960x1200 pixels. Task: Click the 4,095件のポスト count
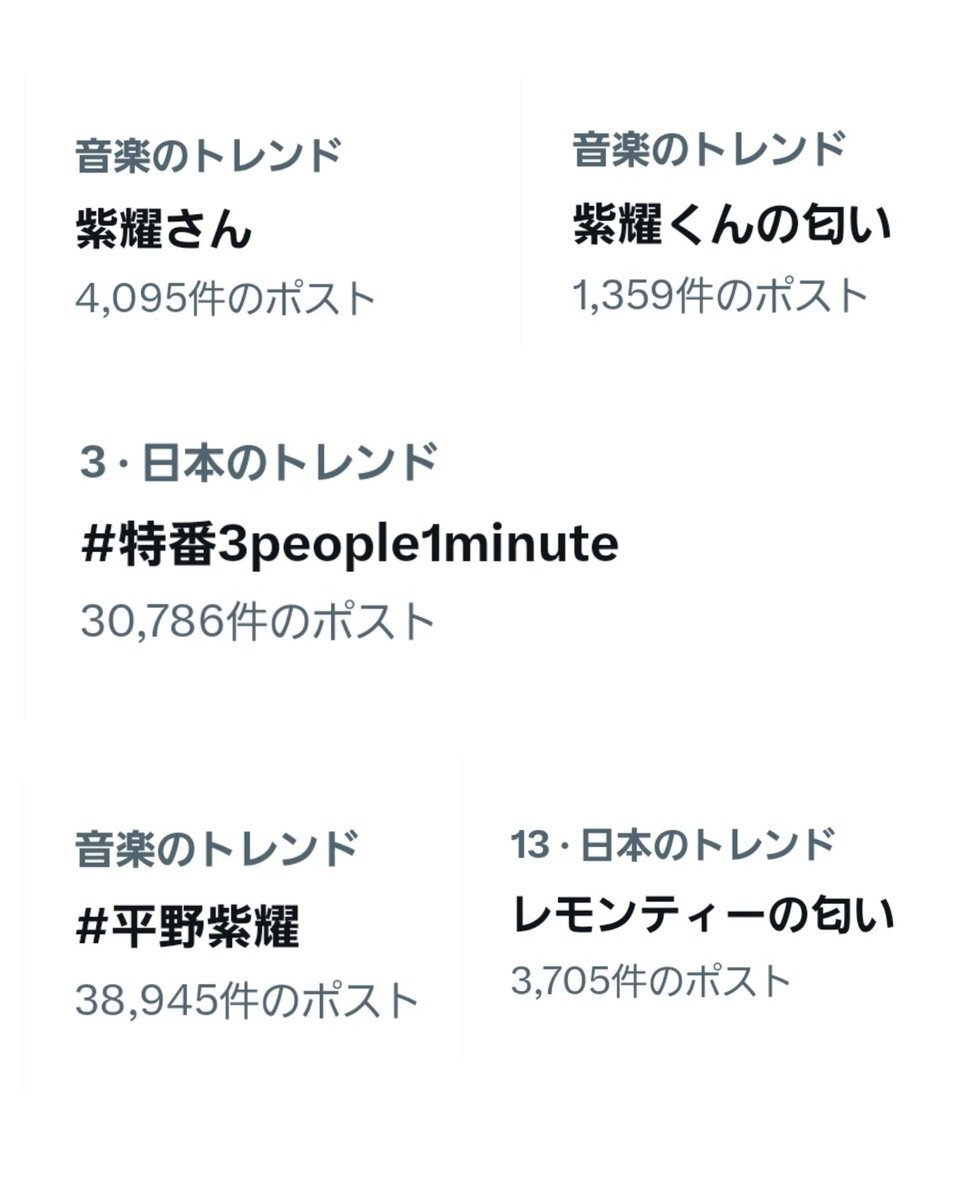point(226,299)
